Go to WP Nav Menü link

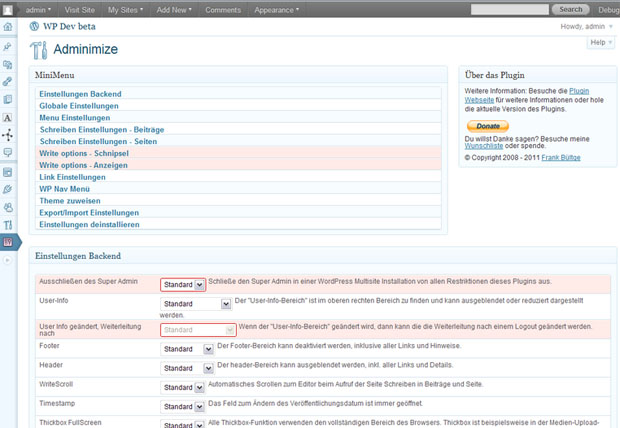click(64, 189)
